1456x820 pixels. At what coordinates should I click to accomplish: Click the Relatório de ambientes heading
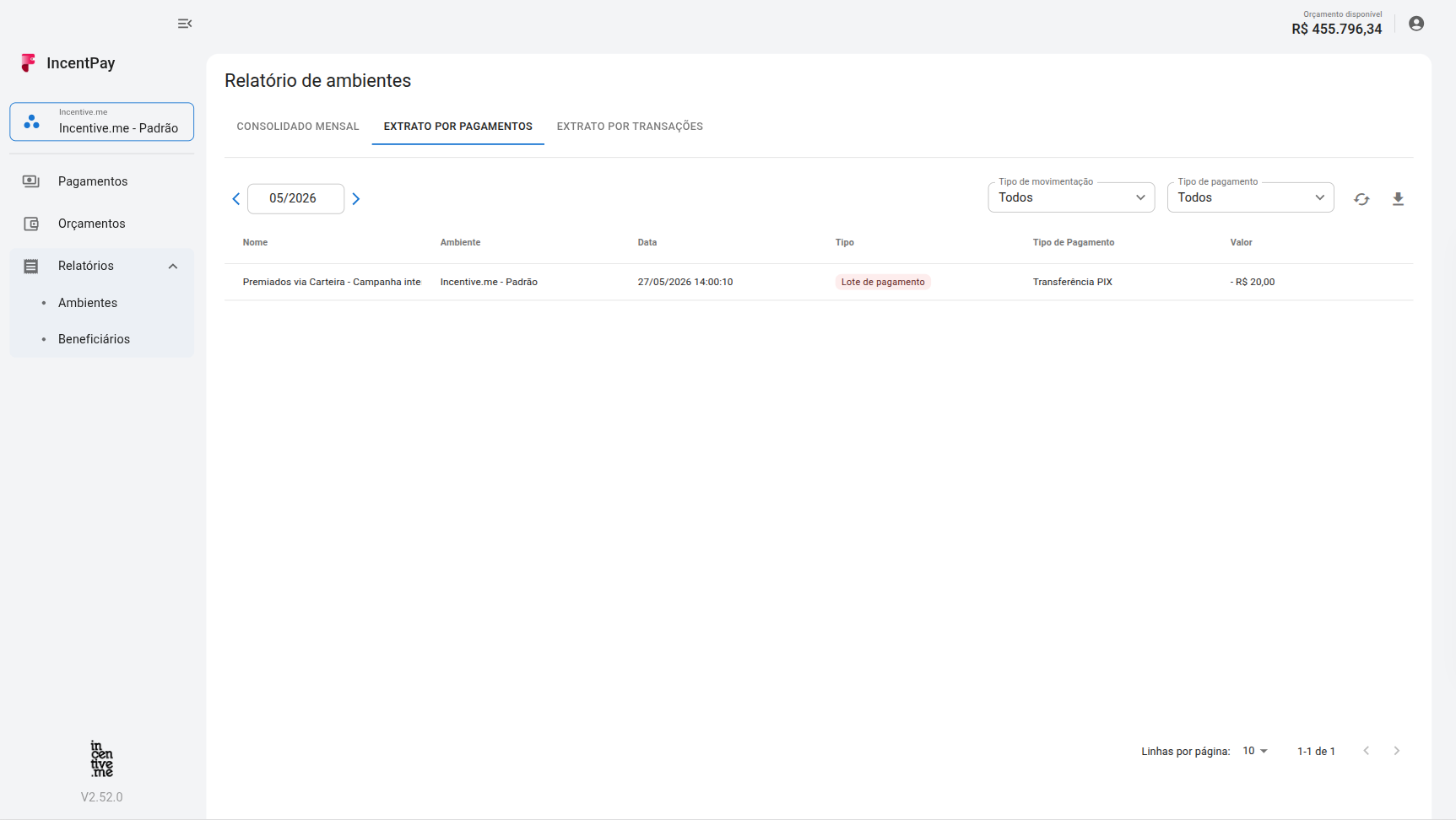(318, 81)
